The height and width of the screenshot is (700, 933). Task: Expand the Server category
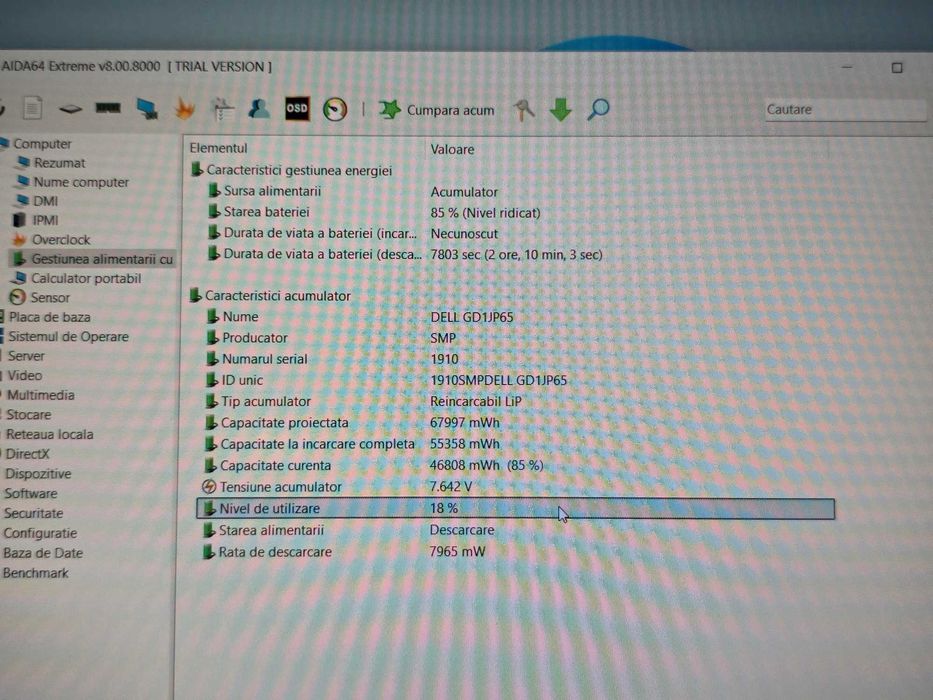click(x=24, y=356)
